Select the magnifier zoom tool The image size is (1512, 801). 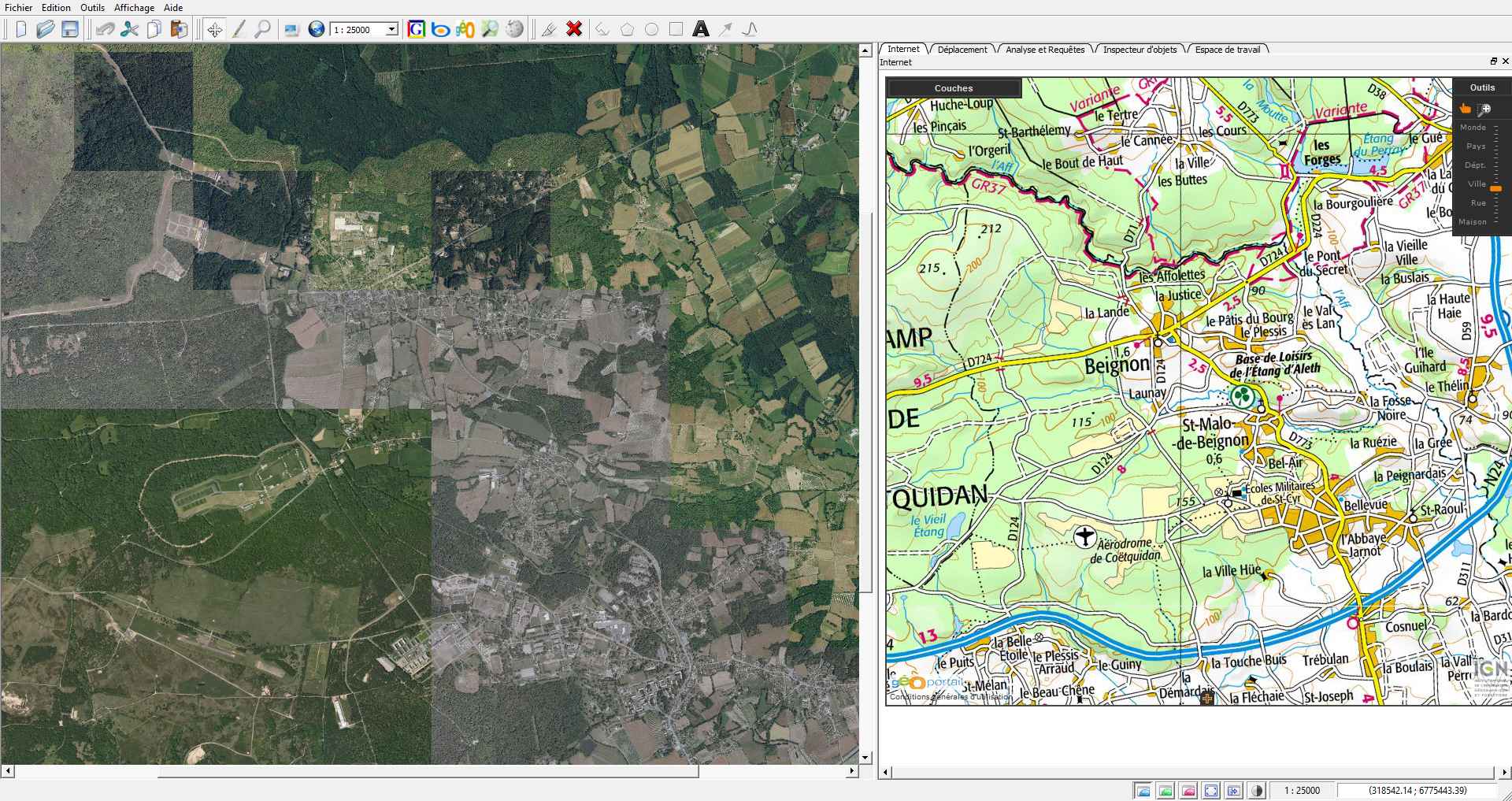pos(263,30)
